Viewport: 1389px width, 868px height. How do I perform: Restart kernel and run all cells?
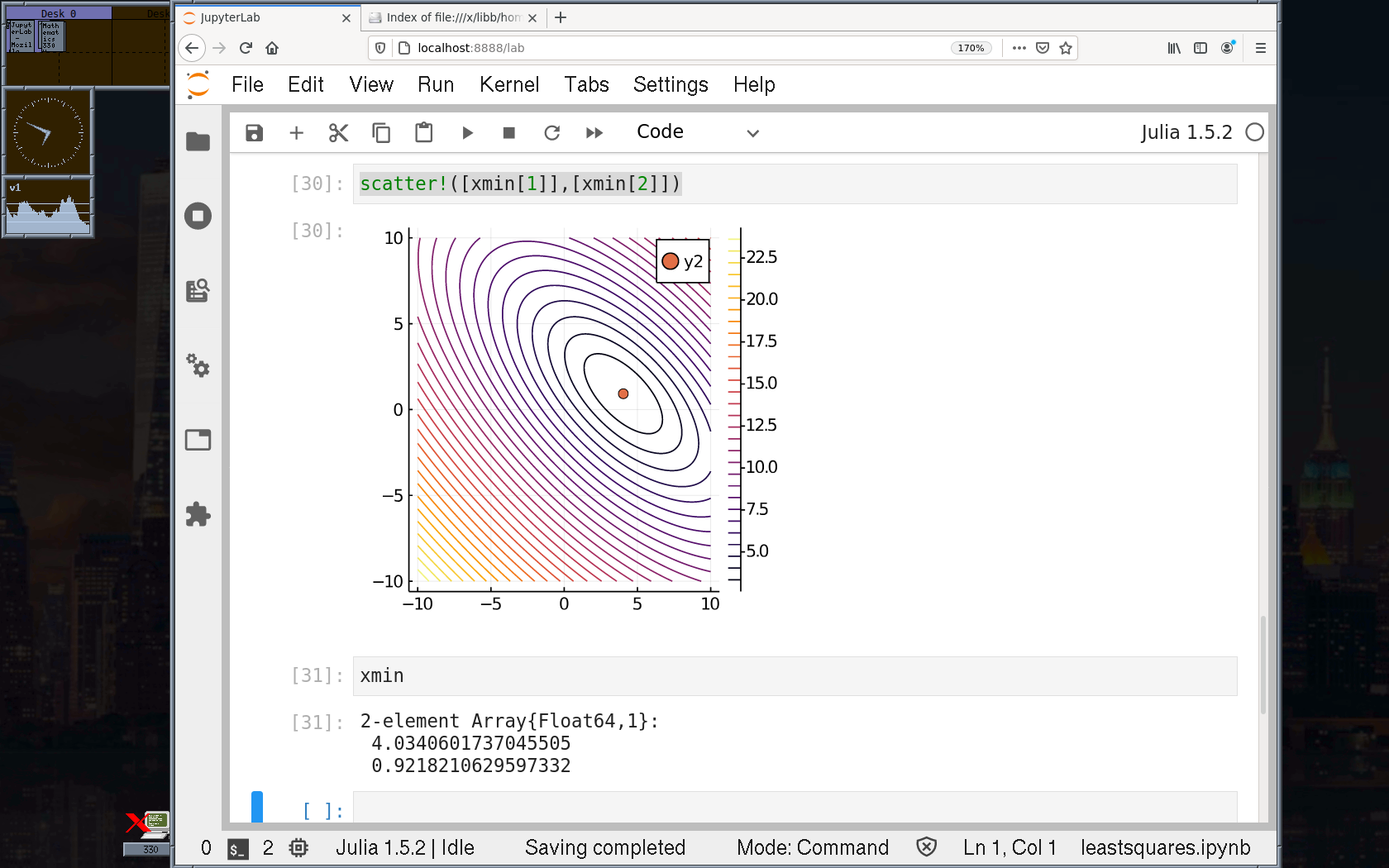[594, 133]
